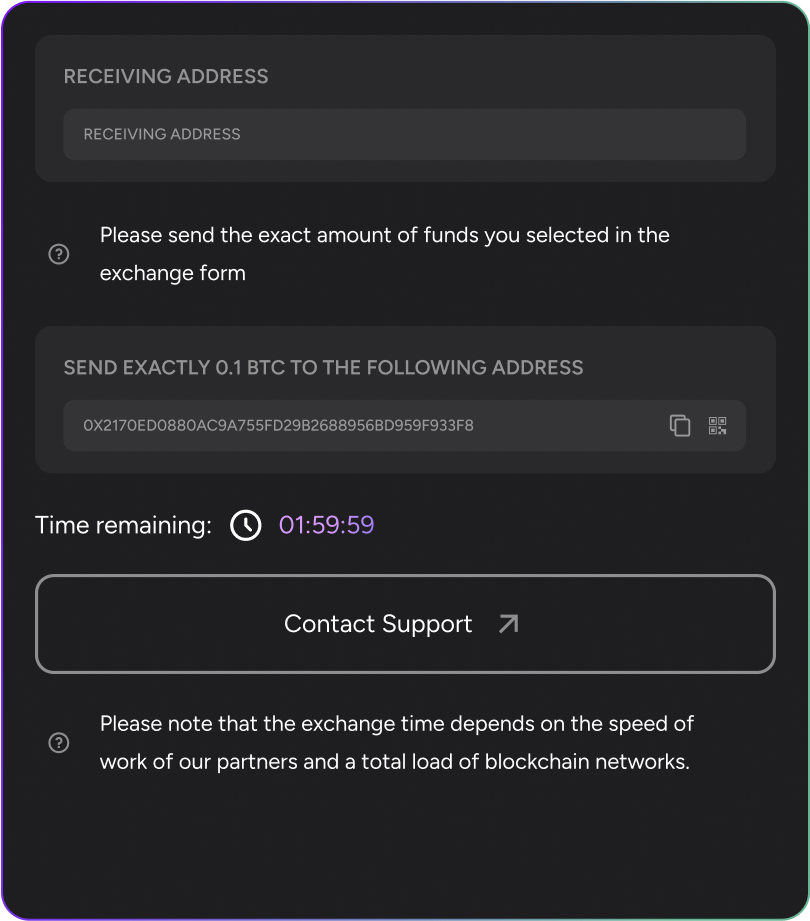This screenshot has height=921, width=810.
Task: Click the 01:59:59 countdown timer
Action: click(x=326, y=525)
